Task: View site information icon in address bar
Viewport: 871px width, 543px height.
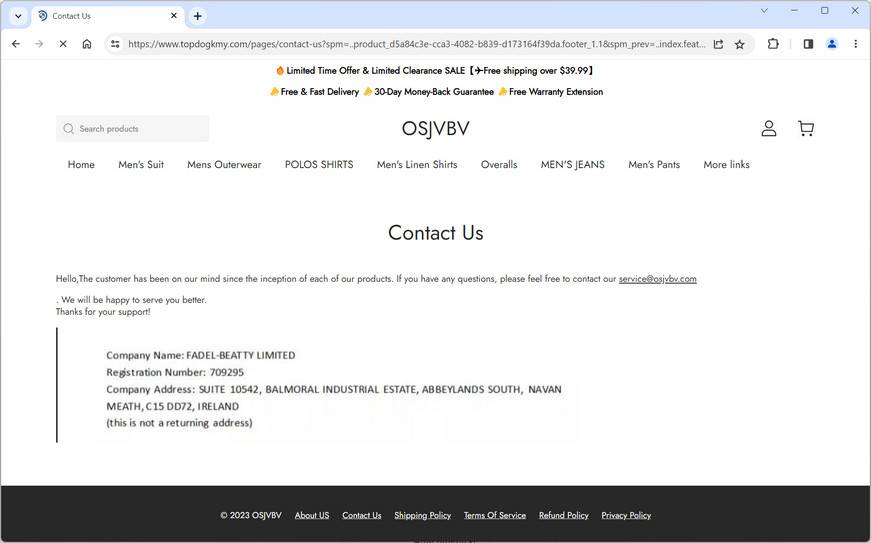Action: [x=115, y=44]
